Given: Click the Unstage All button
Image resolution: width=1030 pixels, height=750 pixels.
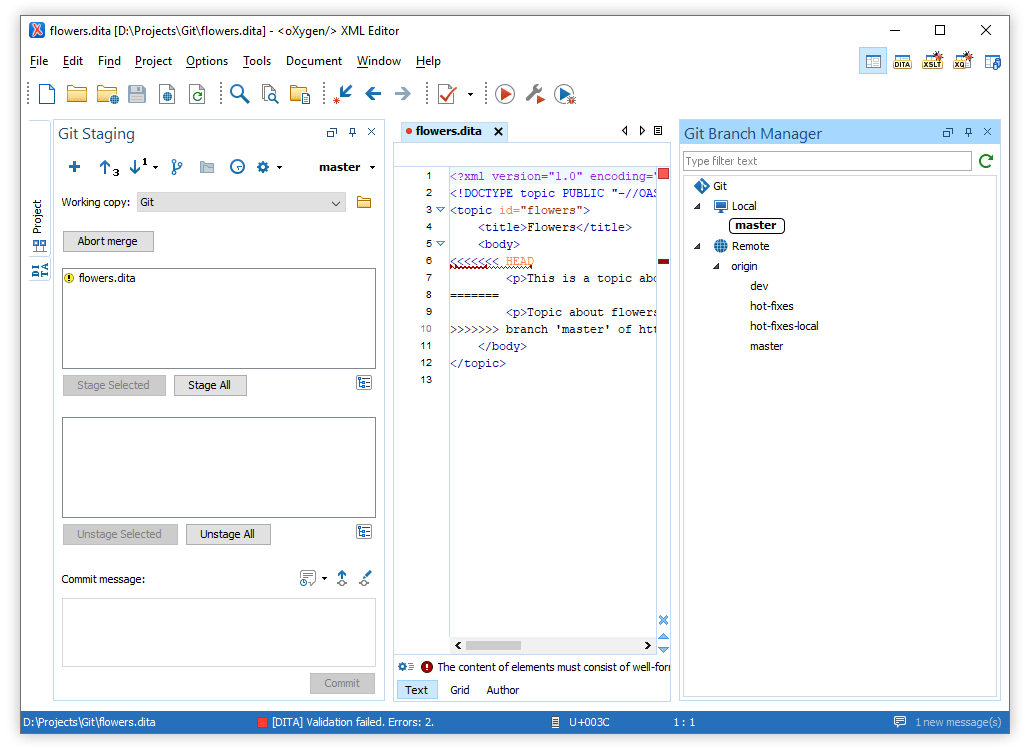Looking at the screenshot, I should click(228, 534).
